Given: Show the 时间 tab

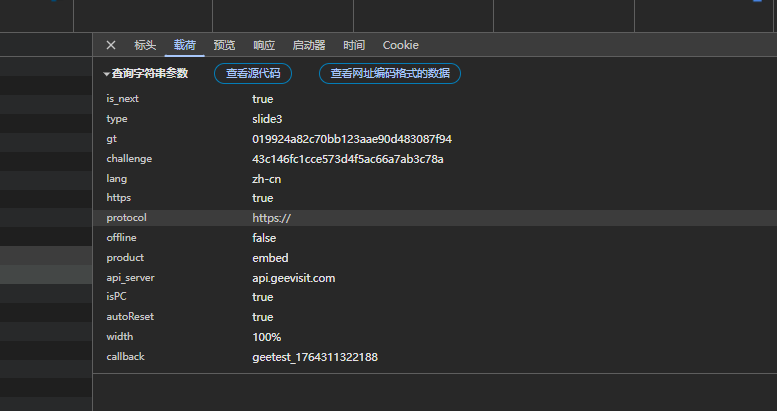Looking at the screenshot, I should pyautogui.click(x=354, y=45).
